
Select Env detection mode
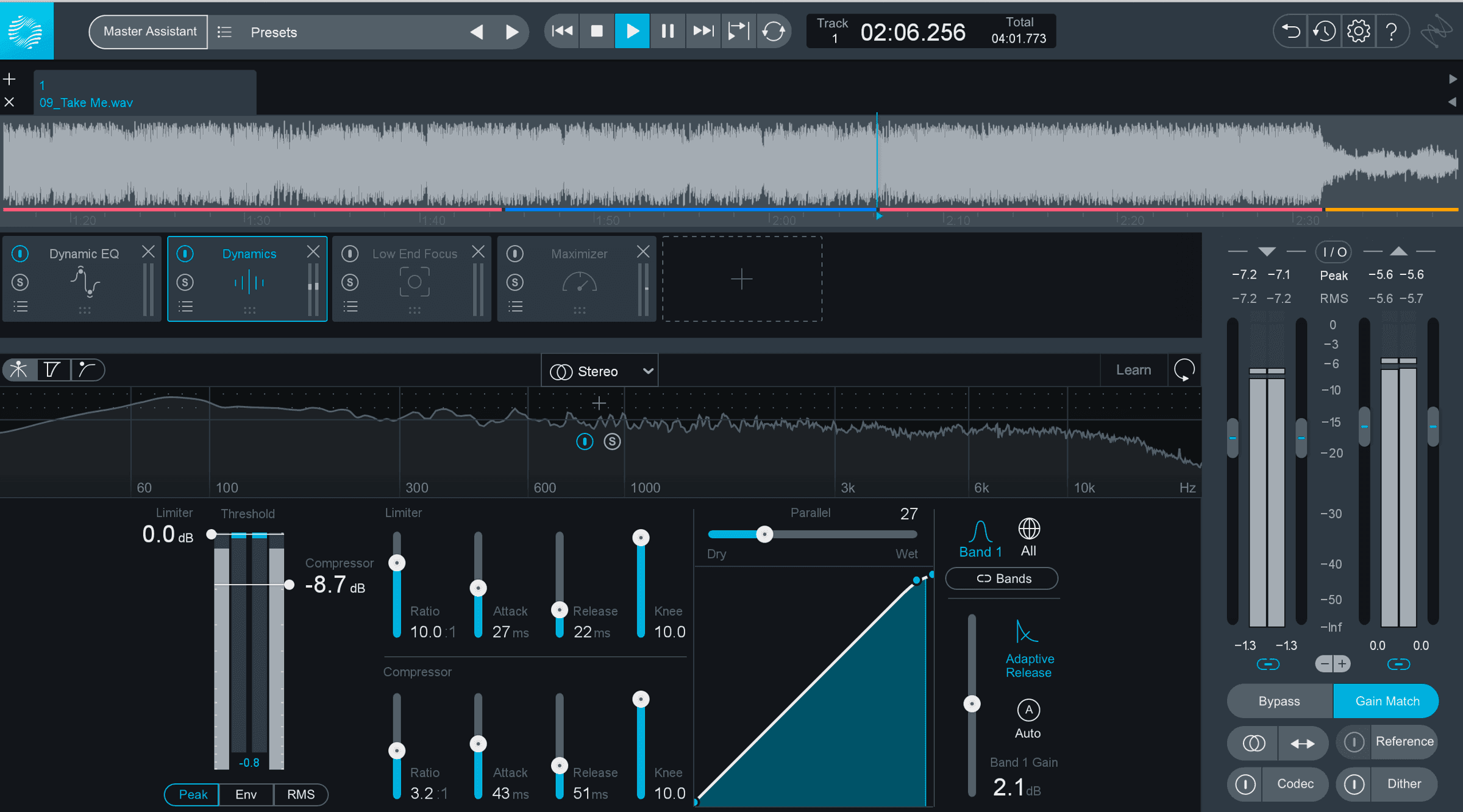246,794
